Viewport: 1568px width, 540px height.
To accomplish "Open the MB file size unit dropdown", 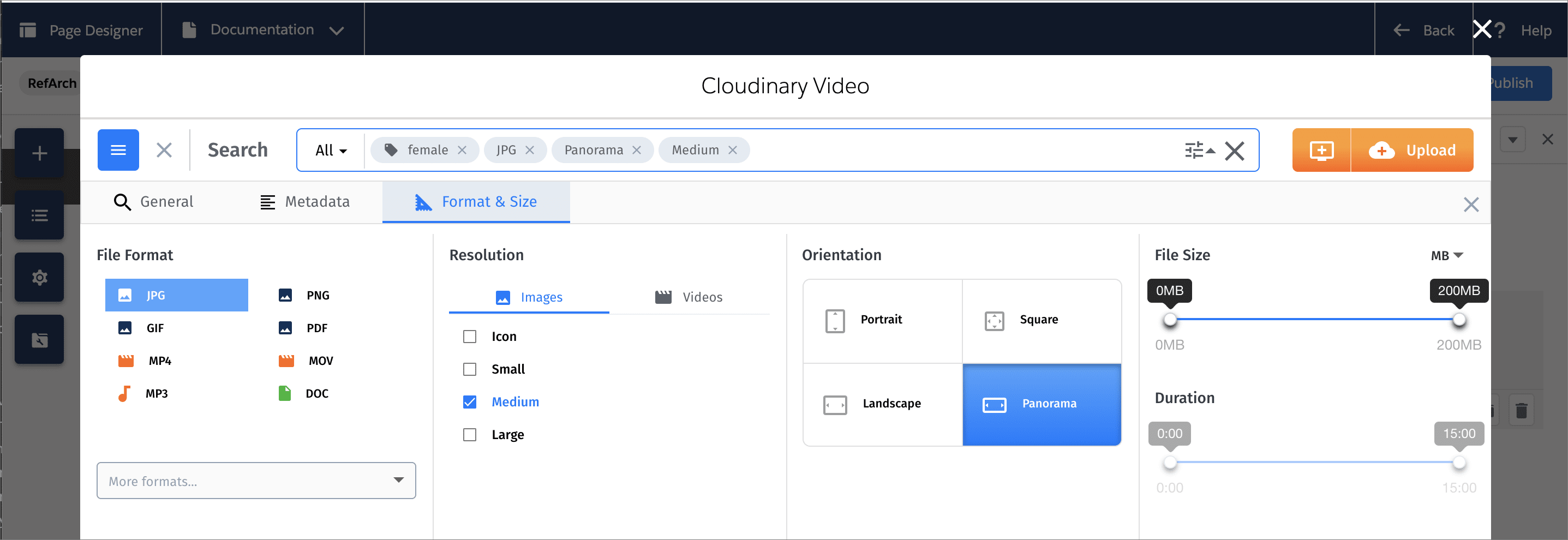I will pos(1447,255).
